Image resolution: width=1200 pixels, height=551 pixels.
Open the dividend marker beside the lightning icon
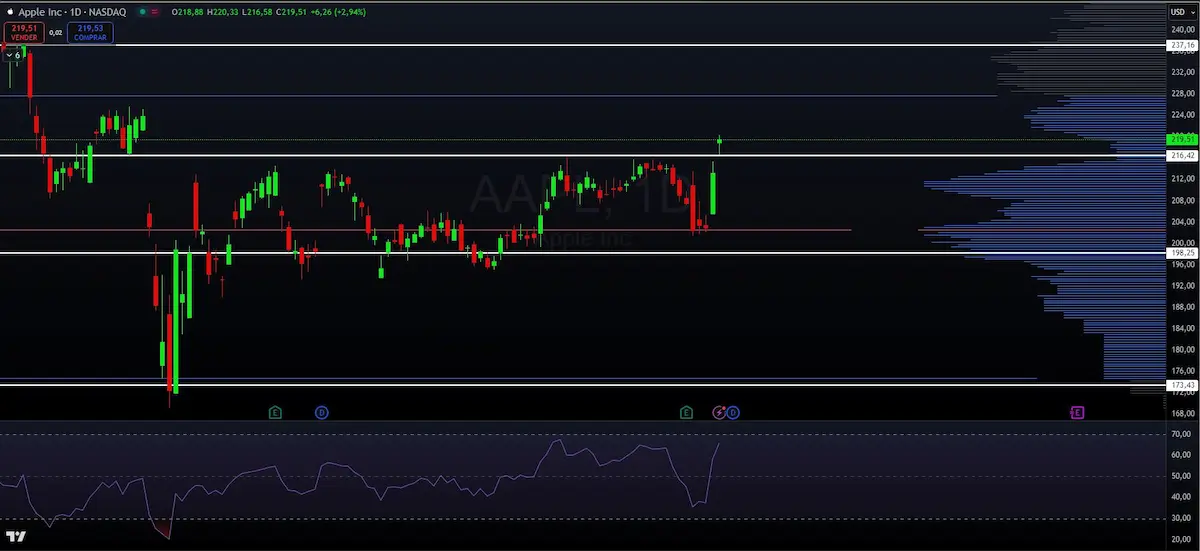(733, 412)
